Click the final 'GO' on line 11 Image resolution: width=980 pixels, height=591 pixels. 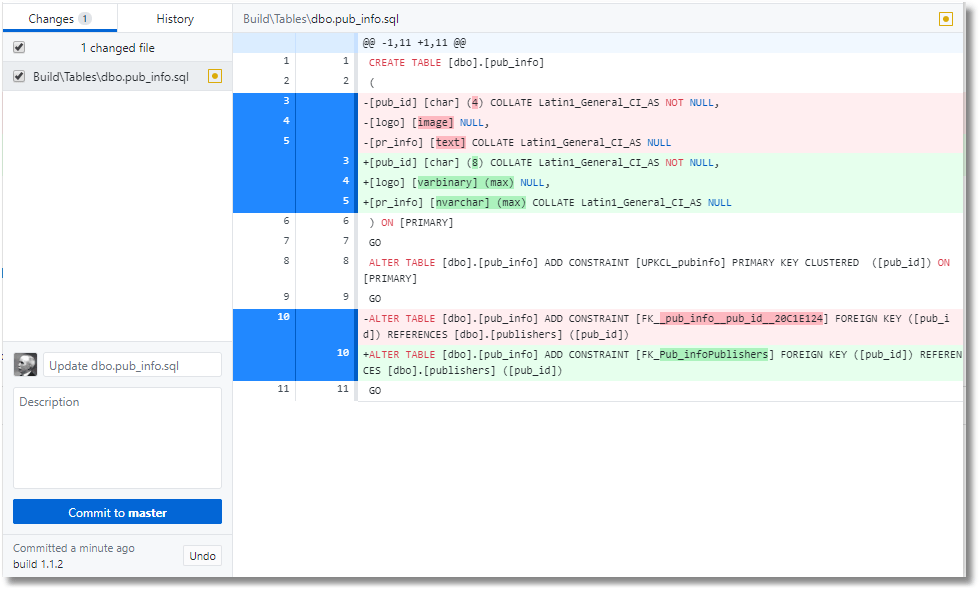click(374, 391)
